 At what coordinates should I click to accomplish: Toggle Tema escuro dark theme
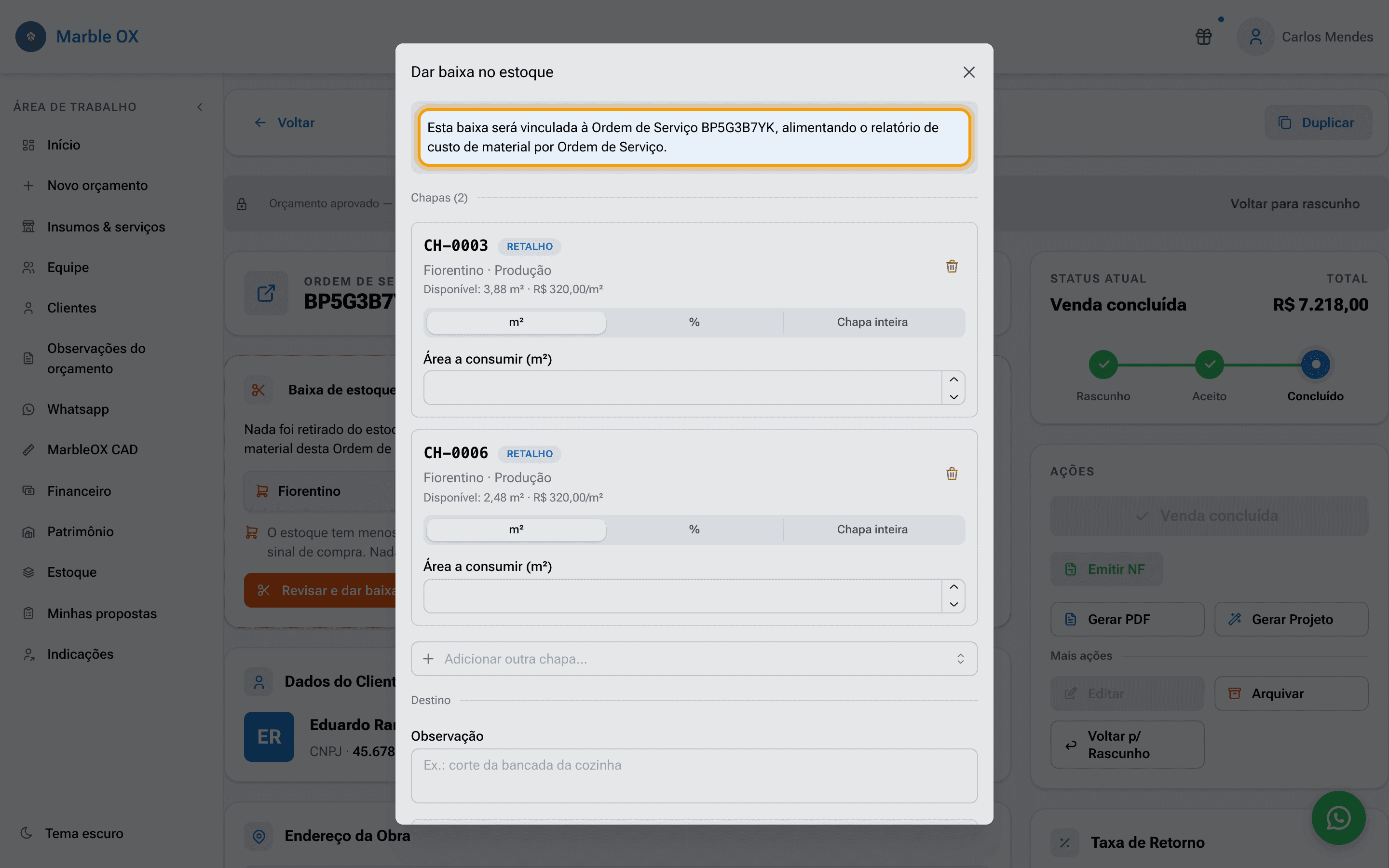click(x=72, y=834)
